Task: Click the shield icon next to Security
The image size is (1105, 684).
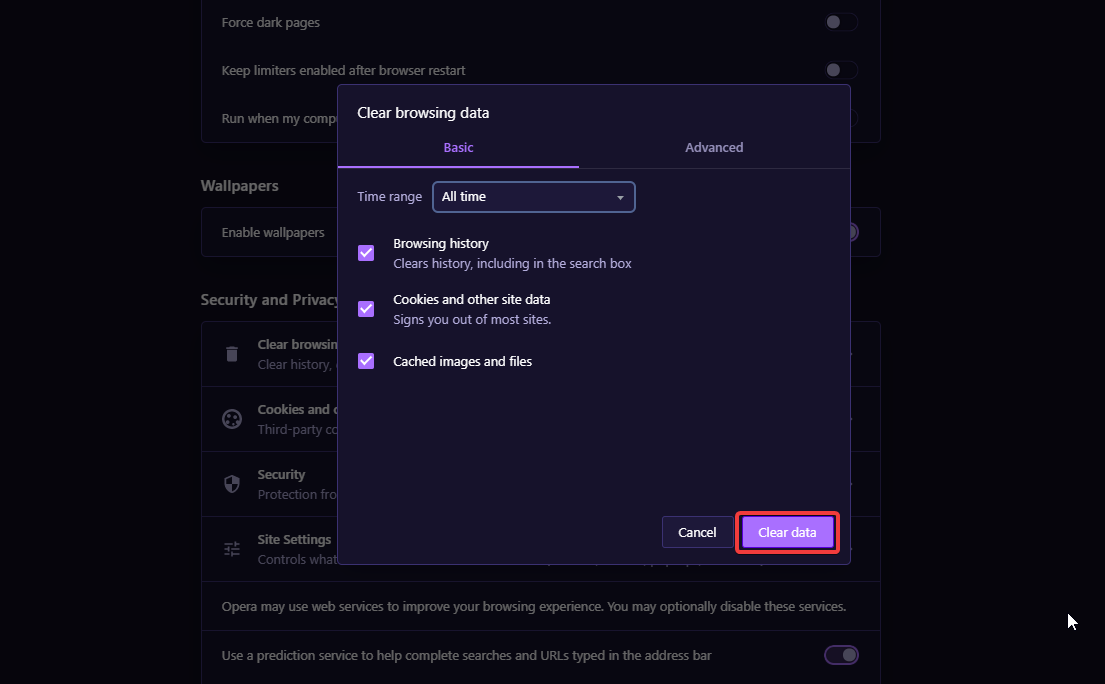Action: pyautogui.click(x=232, y=483)
